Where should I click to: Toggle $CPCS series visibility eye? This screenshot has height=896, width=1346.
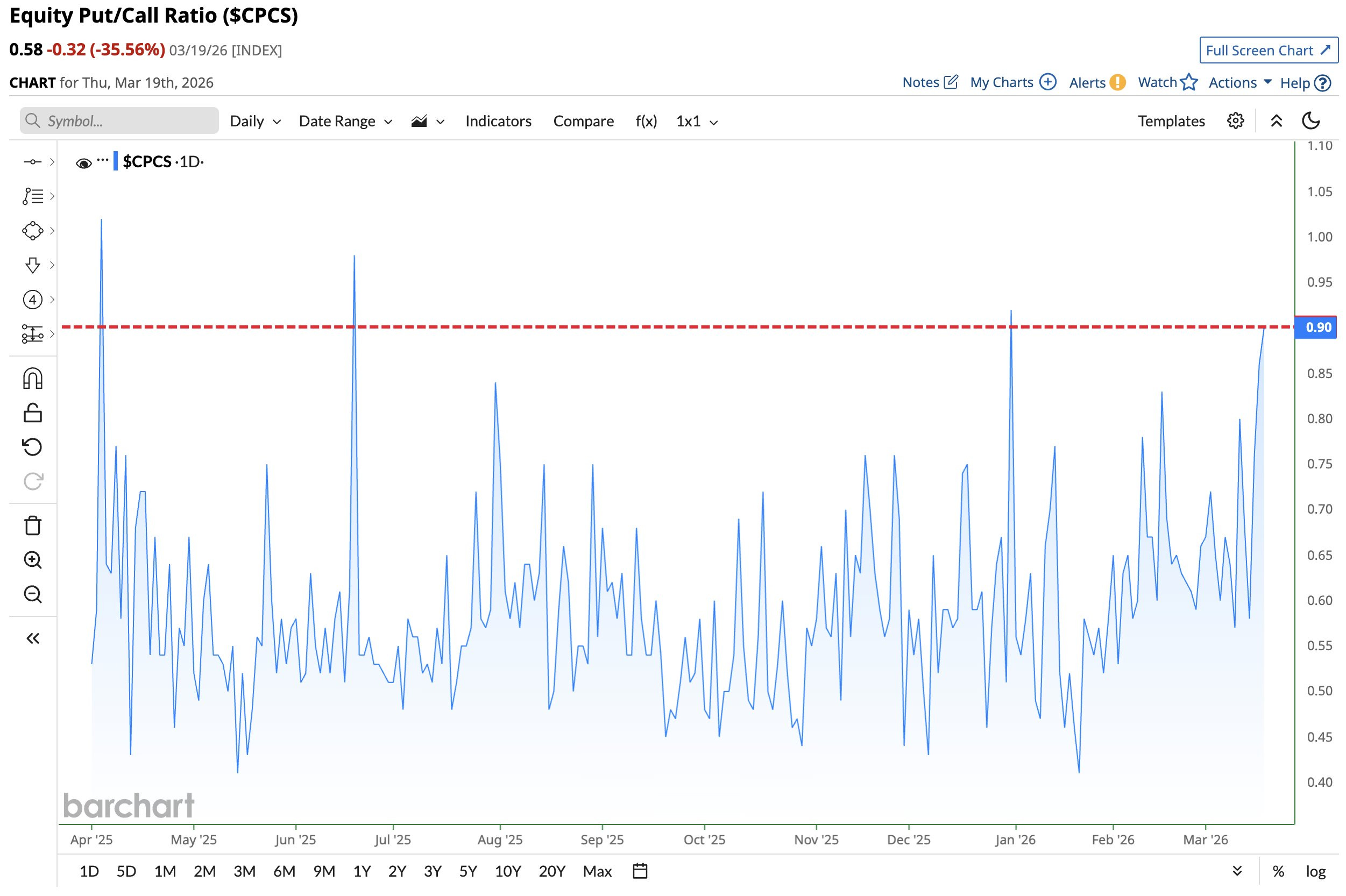point(83,163)
